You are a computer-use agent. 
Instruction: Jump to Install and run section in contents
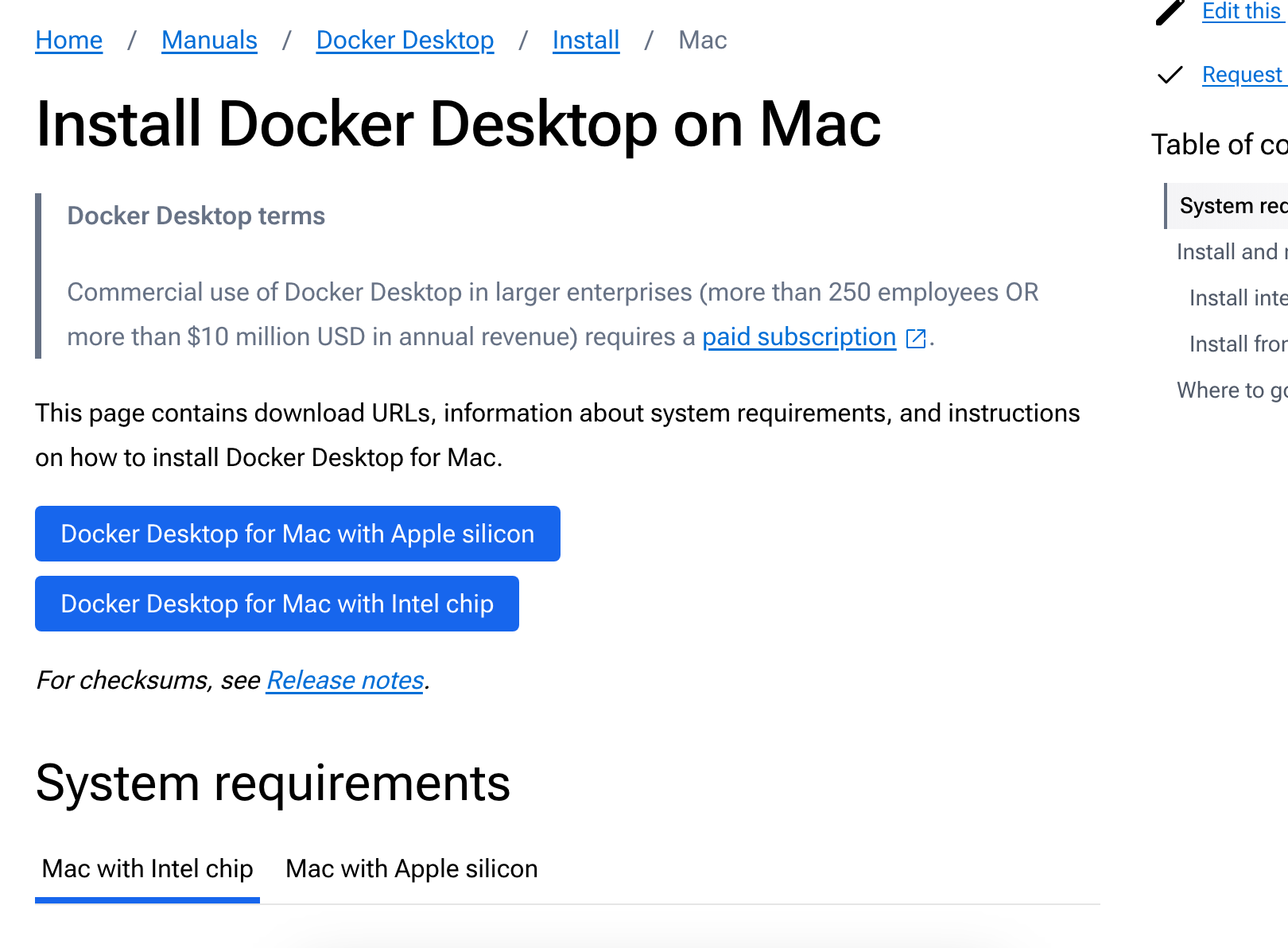1232,252
